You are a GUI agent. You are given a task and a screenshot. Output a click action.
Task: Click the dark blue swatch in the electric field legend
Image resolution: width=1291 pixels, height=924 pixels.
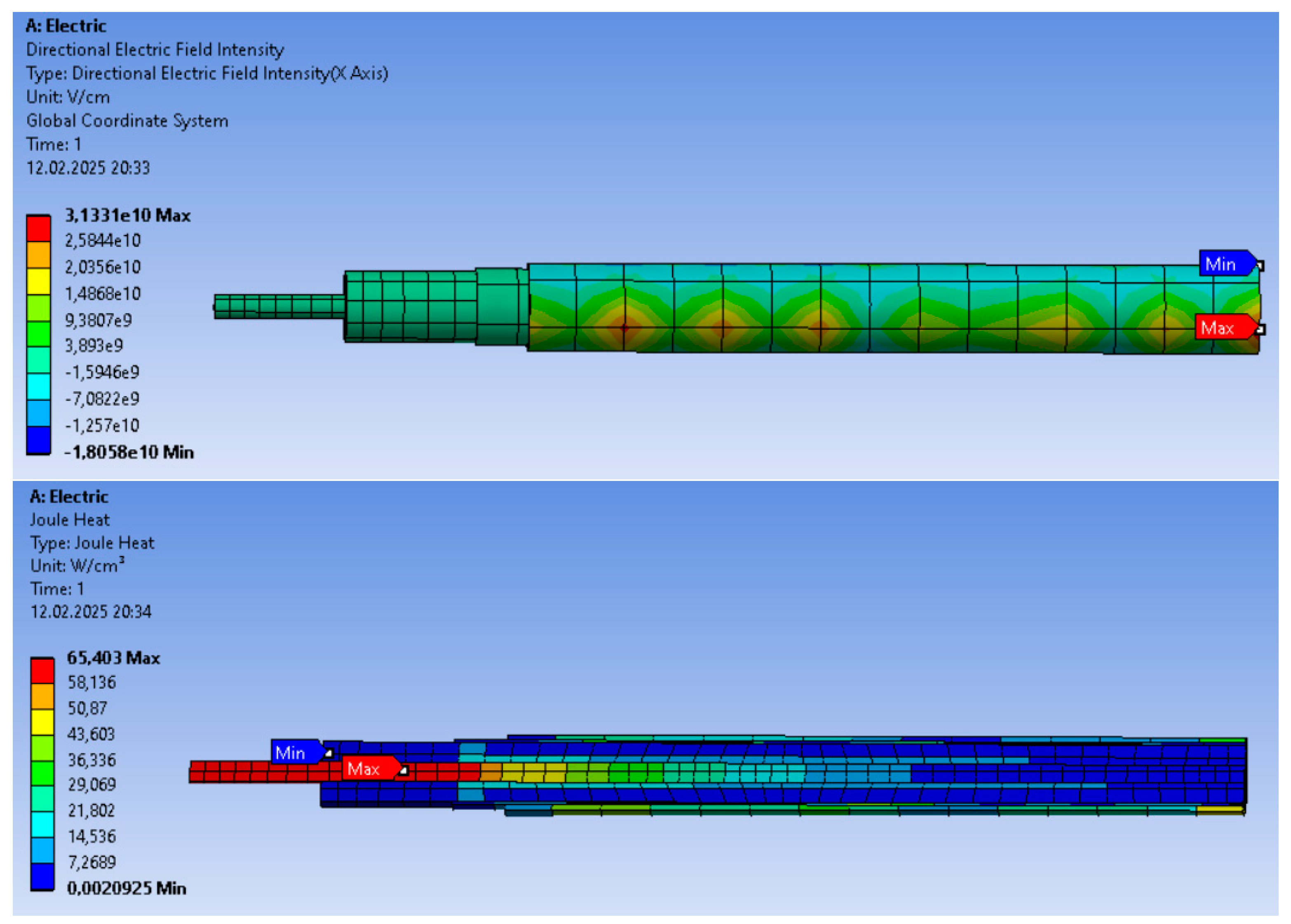(38, 440)
